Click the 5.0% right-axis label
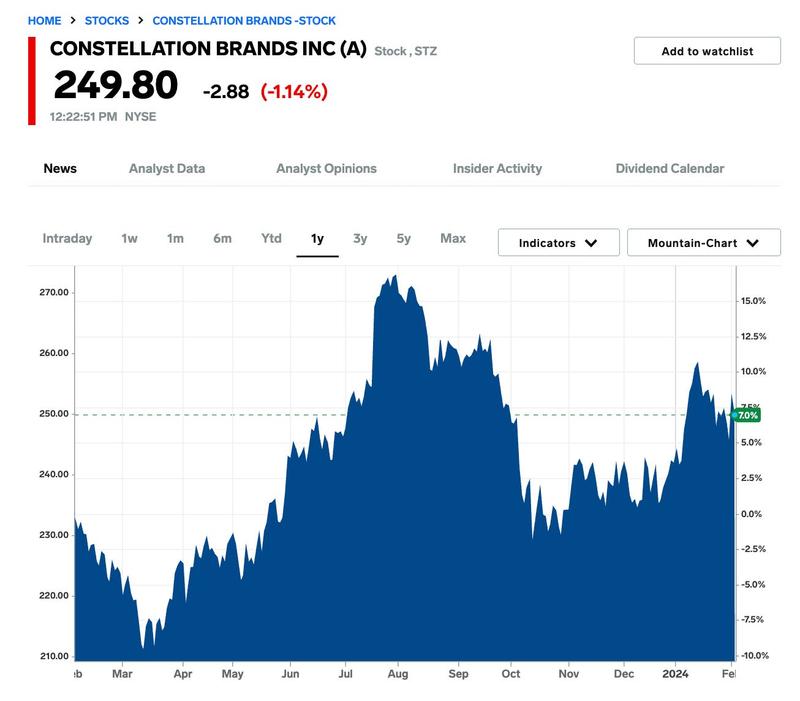800x701 pixels. tap(752, 443)
